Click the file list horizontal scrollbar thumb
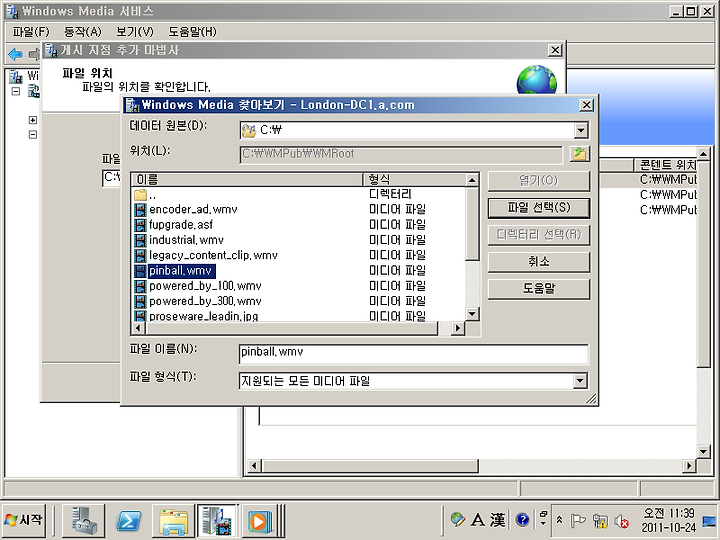 click(x=292, y=328)
